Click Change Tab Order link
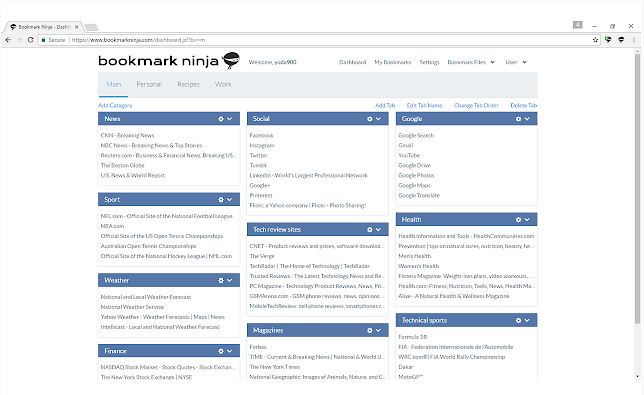 (476, 106)
